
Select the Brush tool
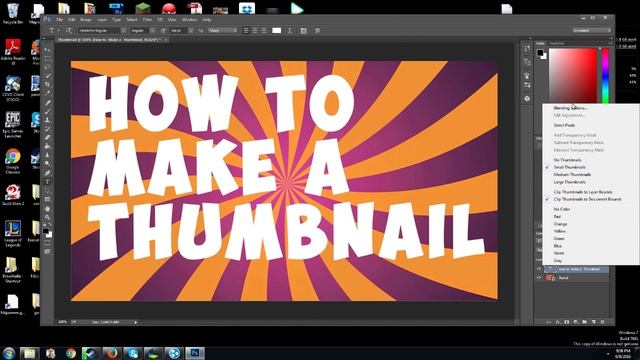point(47,111)
